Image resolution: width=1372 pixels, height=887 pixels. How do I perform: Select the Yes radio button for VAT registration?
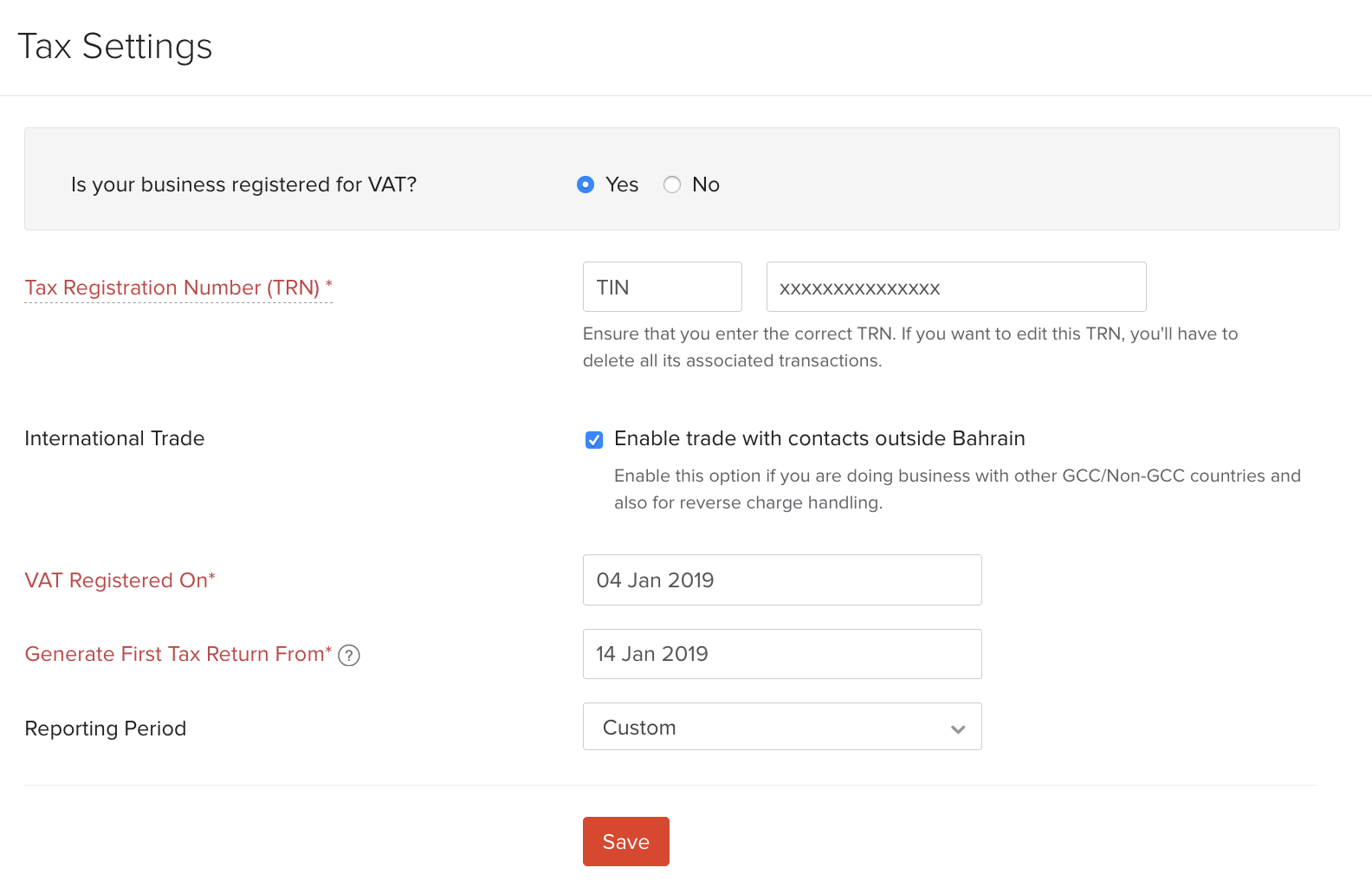coord(586,185)
